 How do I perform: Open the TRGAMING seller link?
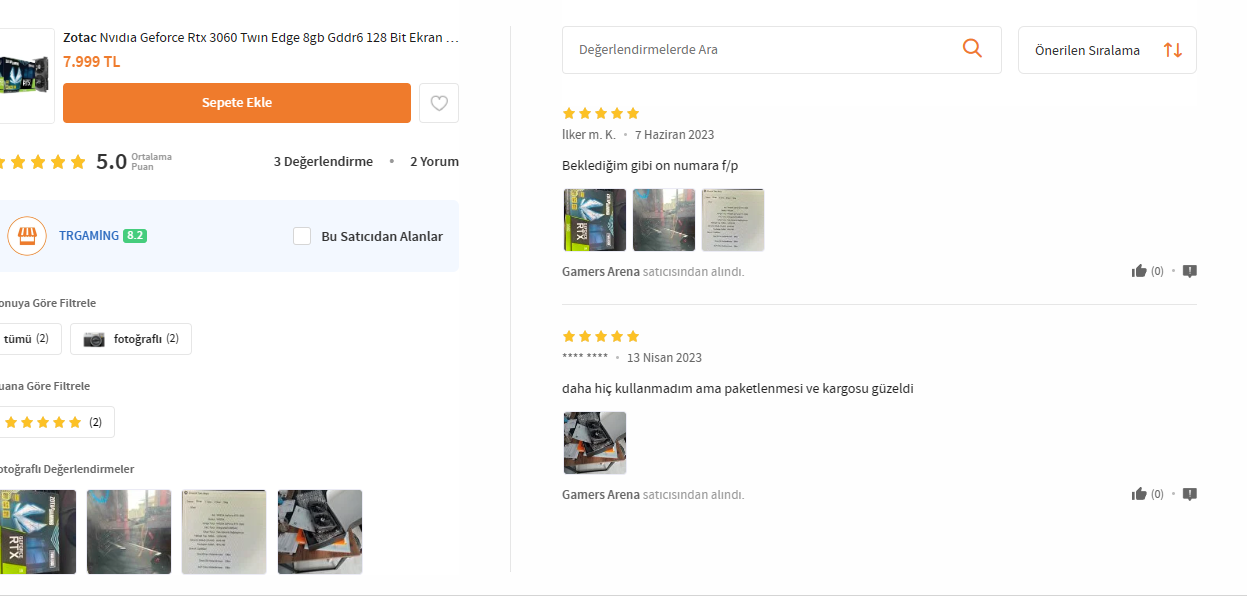coord(89,236)
